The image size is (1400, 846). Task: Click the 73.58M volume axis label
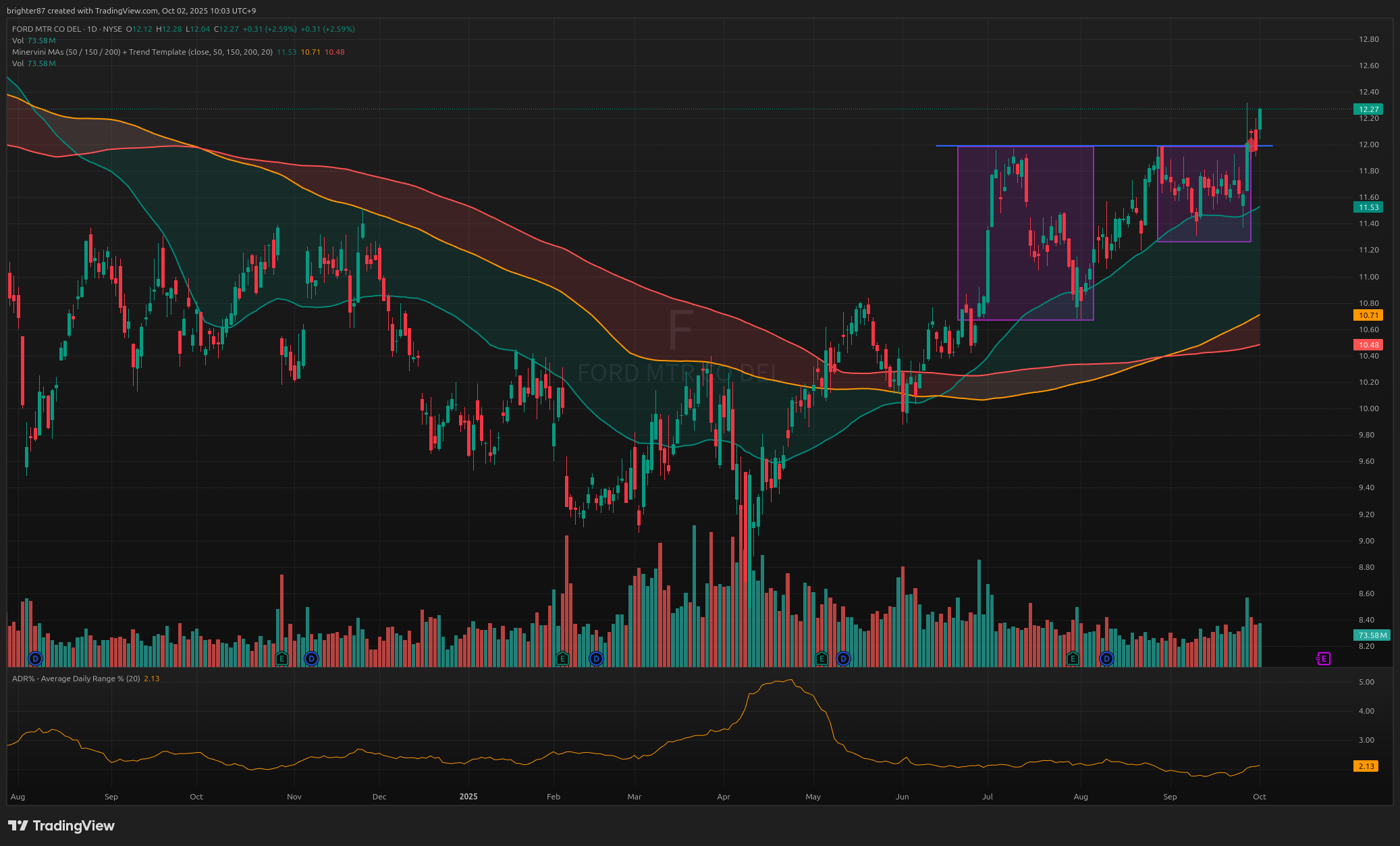pyautogui.click(x=1372, y=635)
